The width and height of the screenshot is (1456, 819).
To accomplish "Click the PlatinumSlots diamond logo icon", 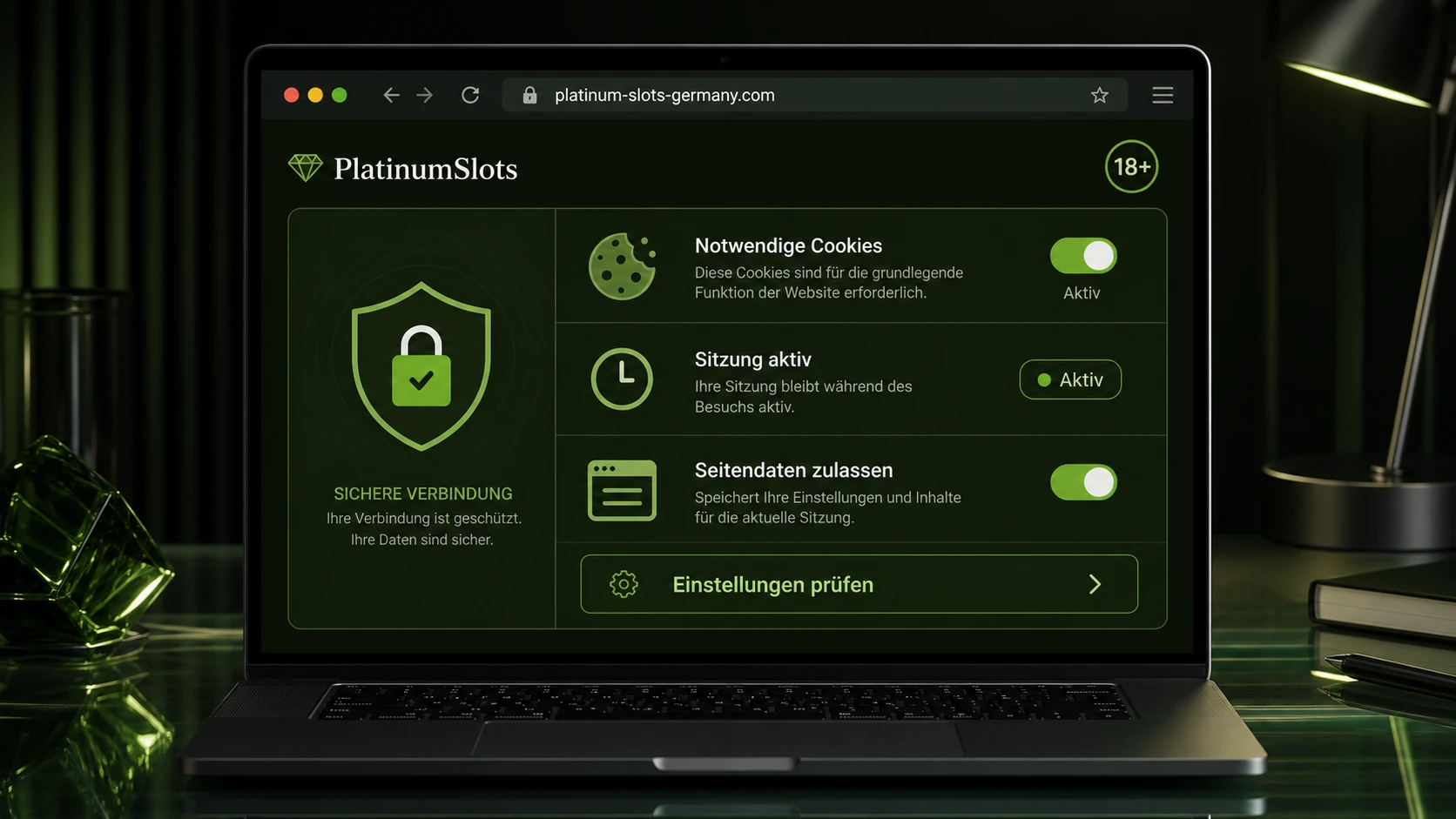I will (306, 168).
